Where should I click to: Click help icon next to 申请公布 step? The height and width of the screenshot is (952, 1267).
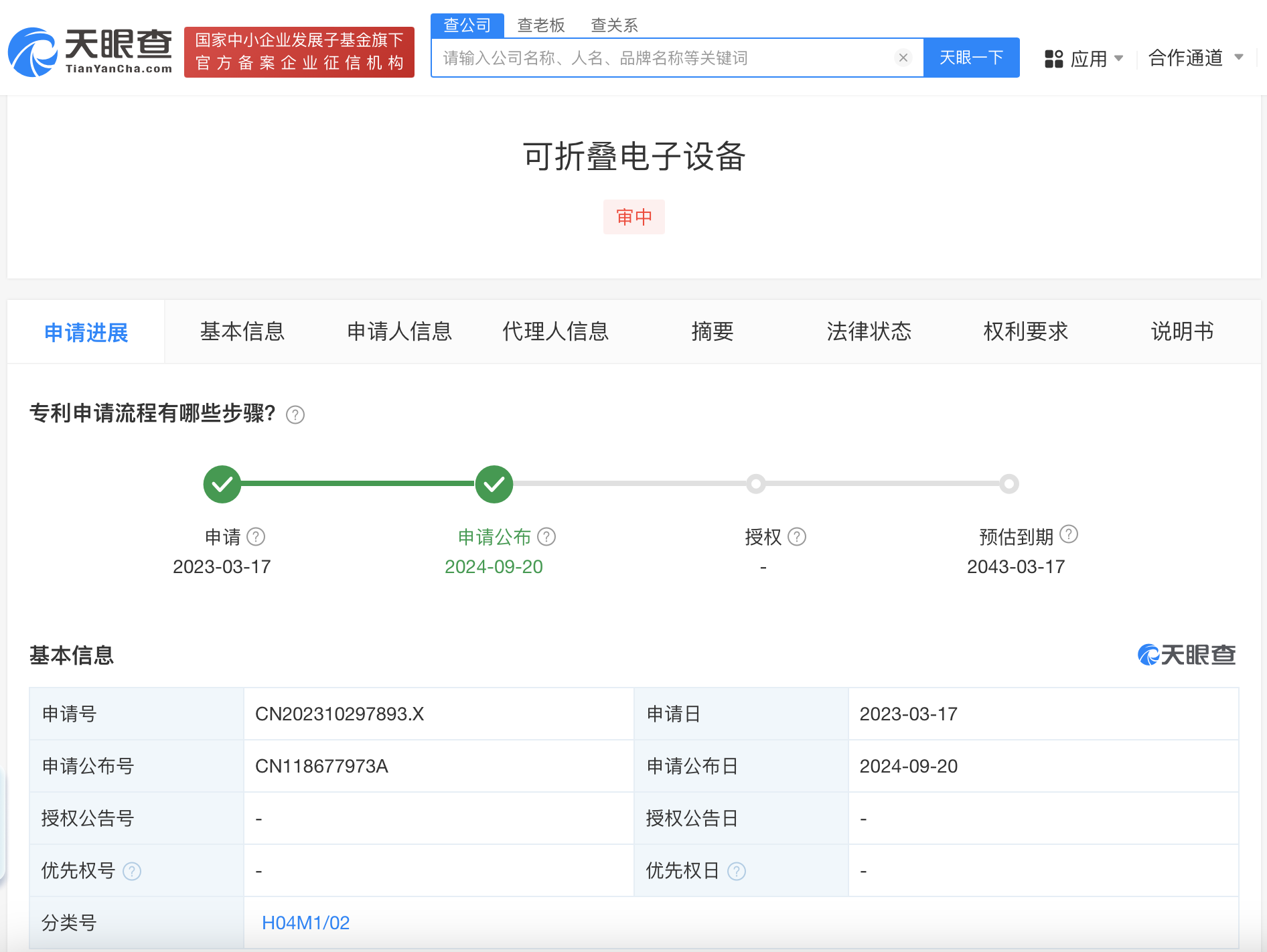coord(546,537)
